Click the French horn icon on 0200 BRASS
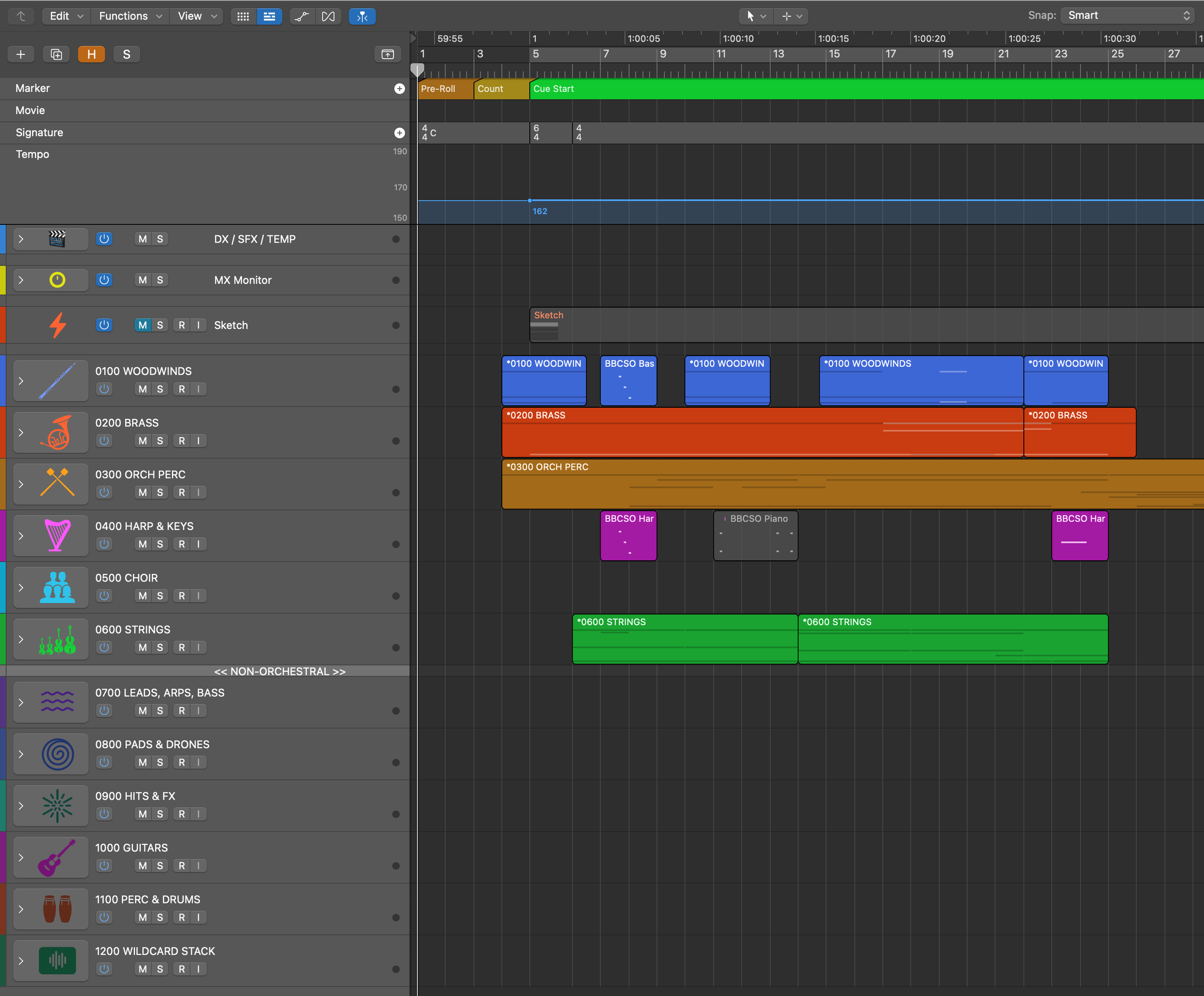This screenshot has width=1204, height=996. tap(57, 432)
